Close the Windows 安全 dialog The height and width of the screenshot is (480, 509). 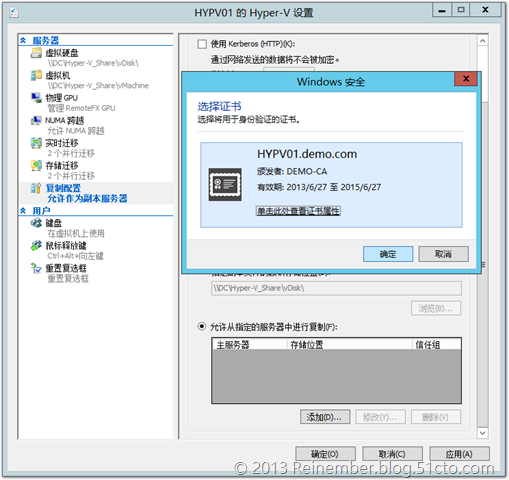(466, 79)
